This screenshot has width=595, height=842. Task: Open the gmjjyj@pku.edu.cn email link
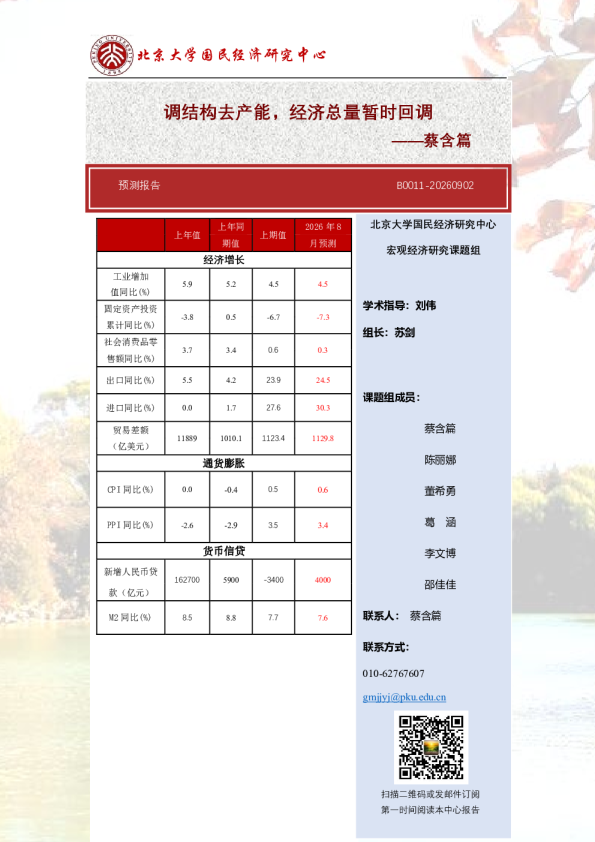pos(404,697)
